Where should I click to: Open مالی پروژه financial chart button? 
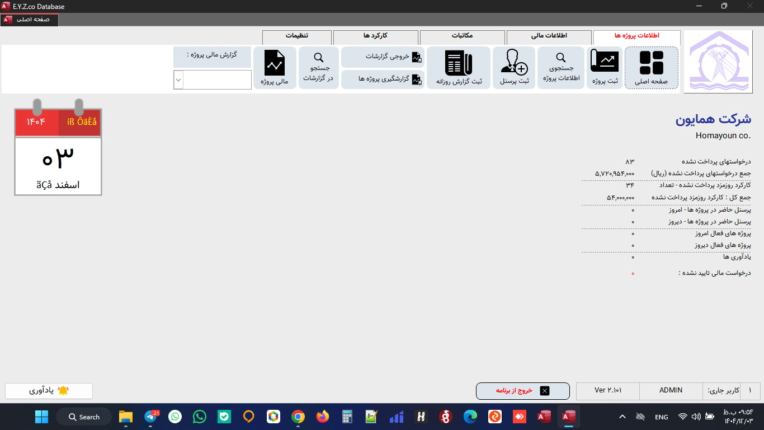[275, 68]
